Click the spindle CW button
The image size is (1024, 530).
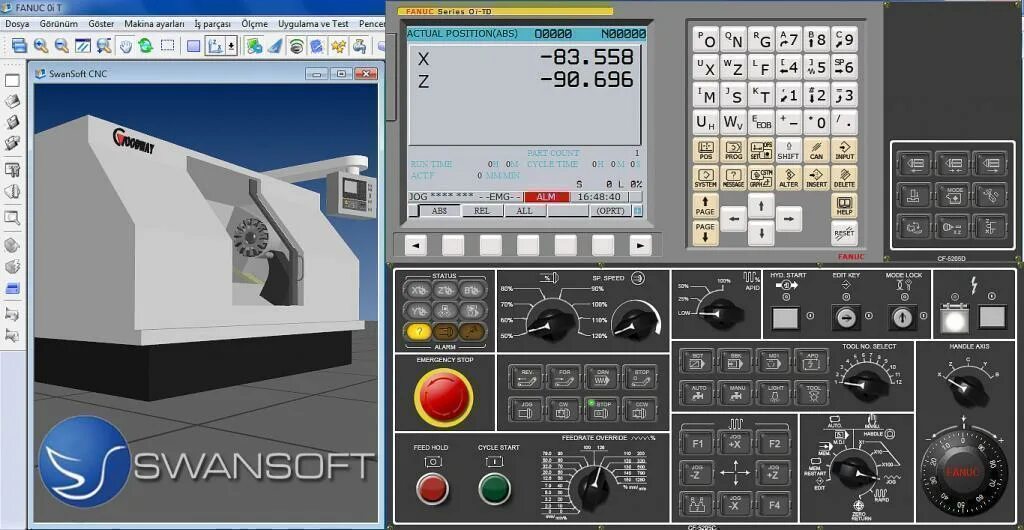coord(564,409)
